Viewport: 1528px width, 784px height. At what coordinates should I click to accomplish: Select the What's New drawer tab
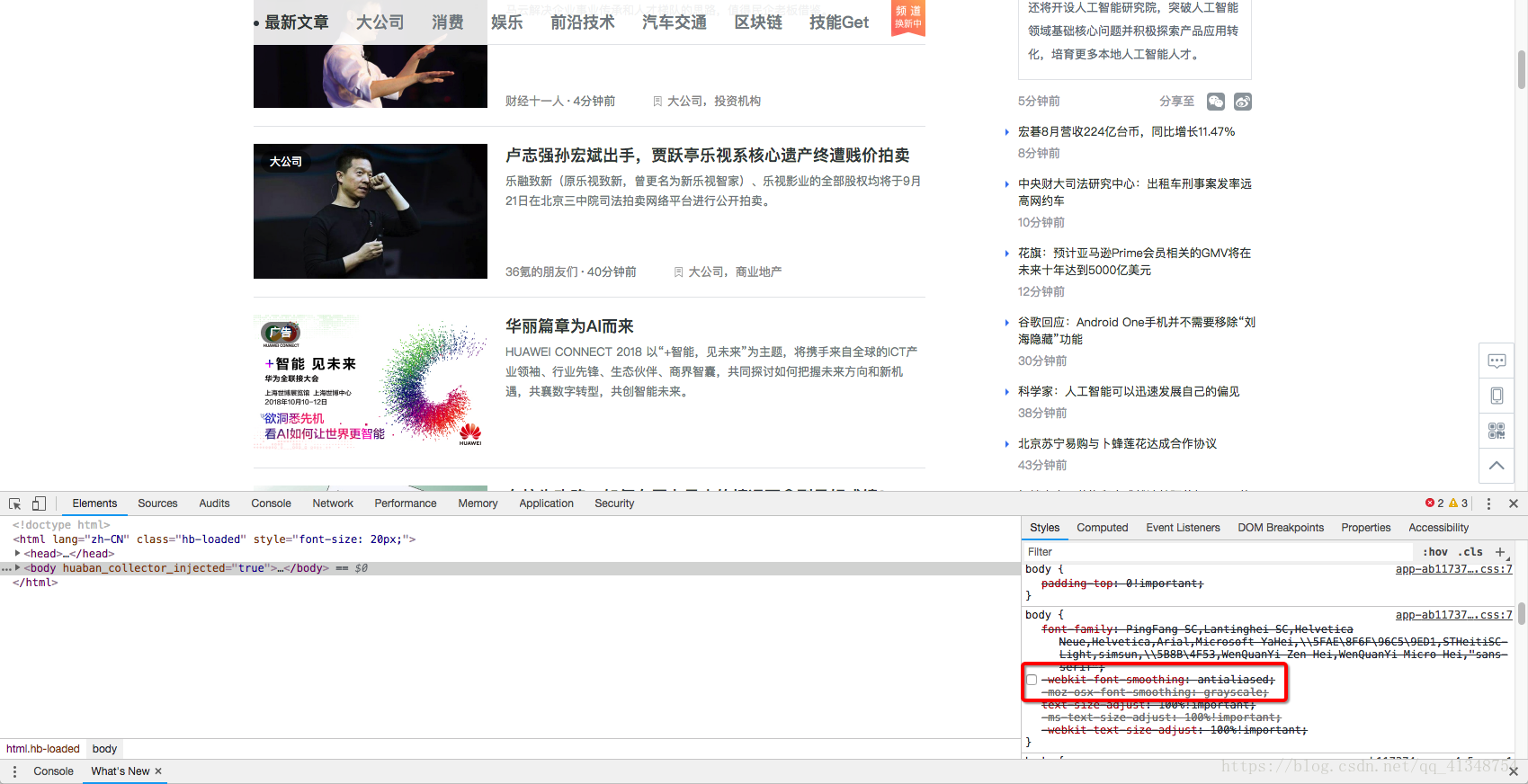pos(121,771)
